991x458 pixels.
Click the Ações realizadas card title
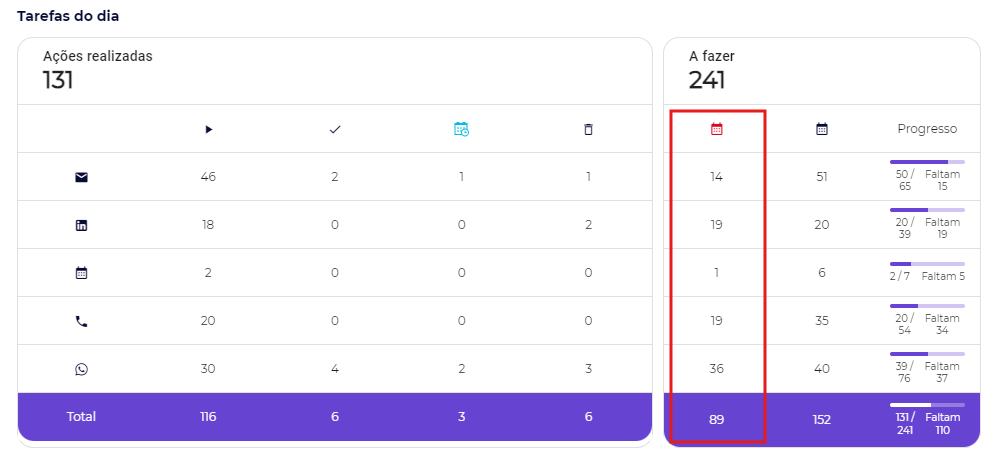click(x=98, y=56)
